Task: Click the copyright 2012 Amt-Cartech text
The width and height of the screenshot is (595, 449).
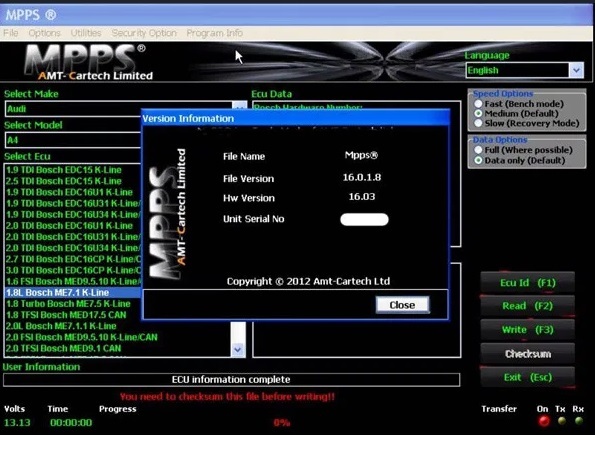Action: tap(308, 281)
